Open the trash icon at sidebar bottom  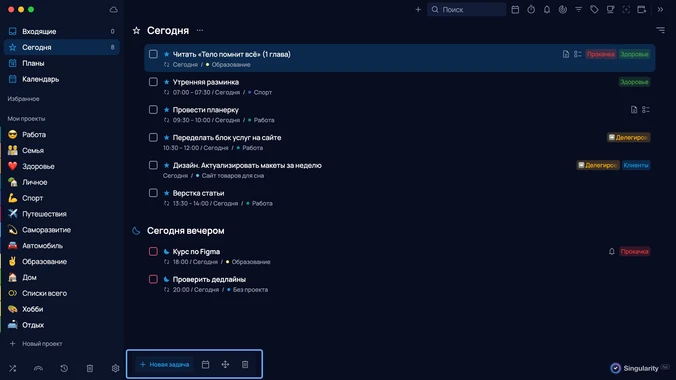pyautogui.click(x=90, y=368)
